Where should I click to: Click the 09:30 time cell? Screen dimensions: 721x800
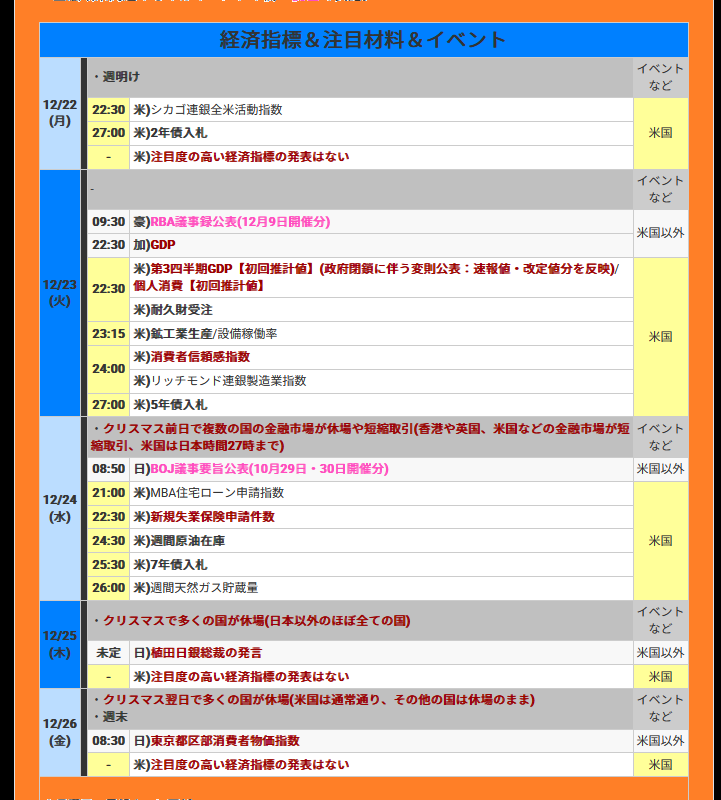[109, 222]
